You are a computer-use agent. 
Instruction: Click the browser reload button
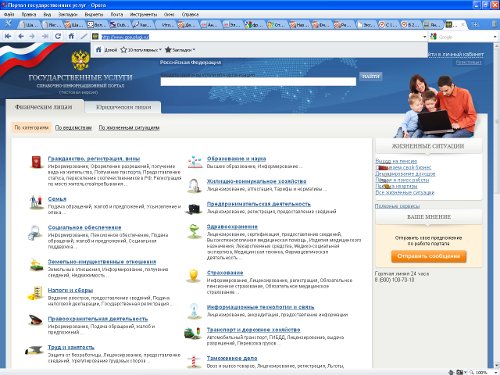pyautogui.click(x=58, y=36)
